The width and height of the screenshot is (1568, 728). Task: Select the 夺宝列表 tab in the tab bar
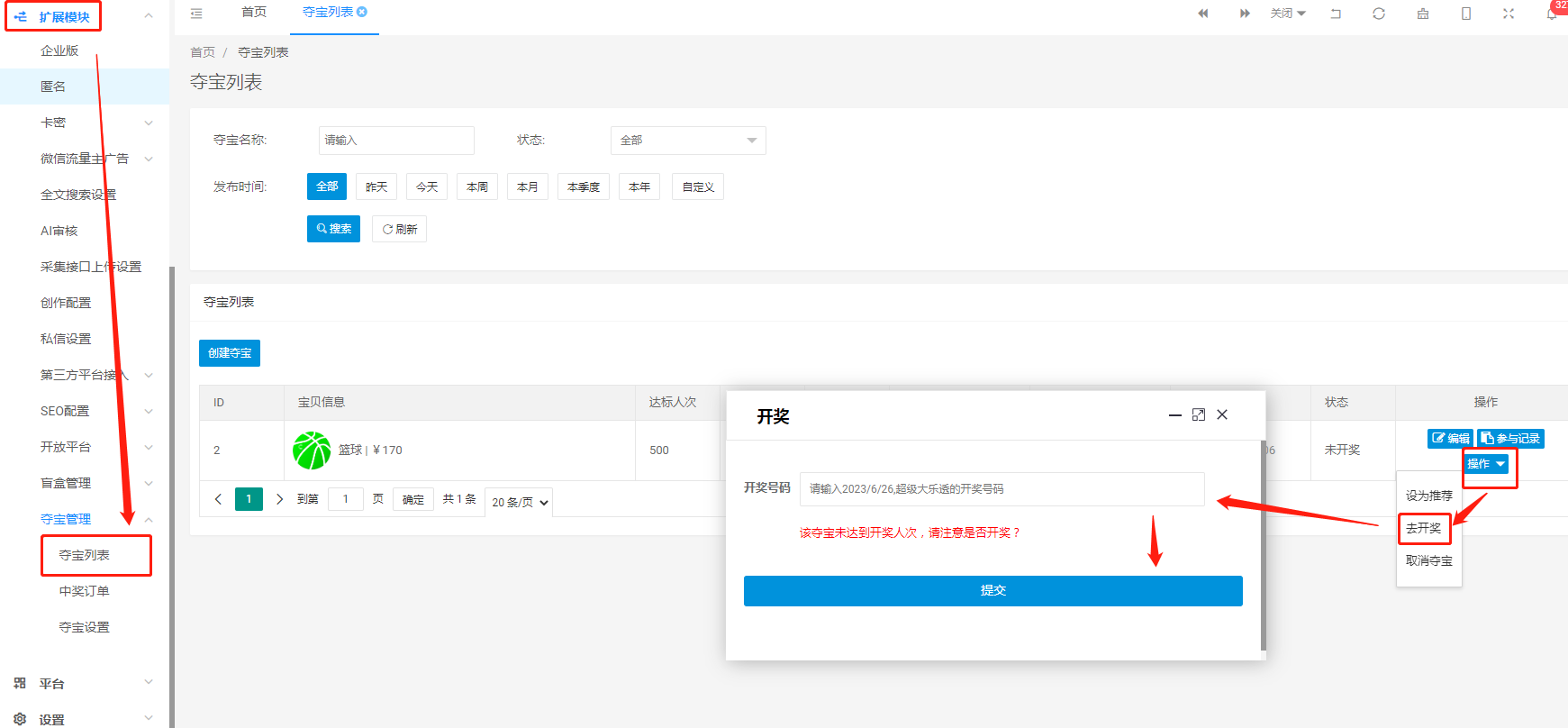pos(328,13)
